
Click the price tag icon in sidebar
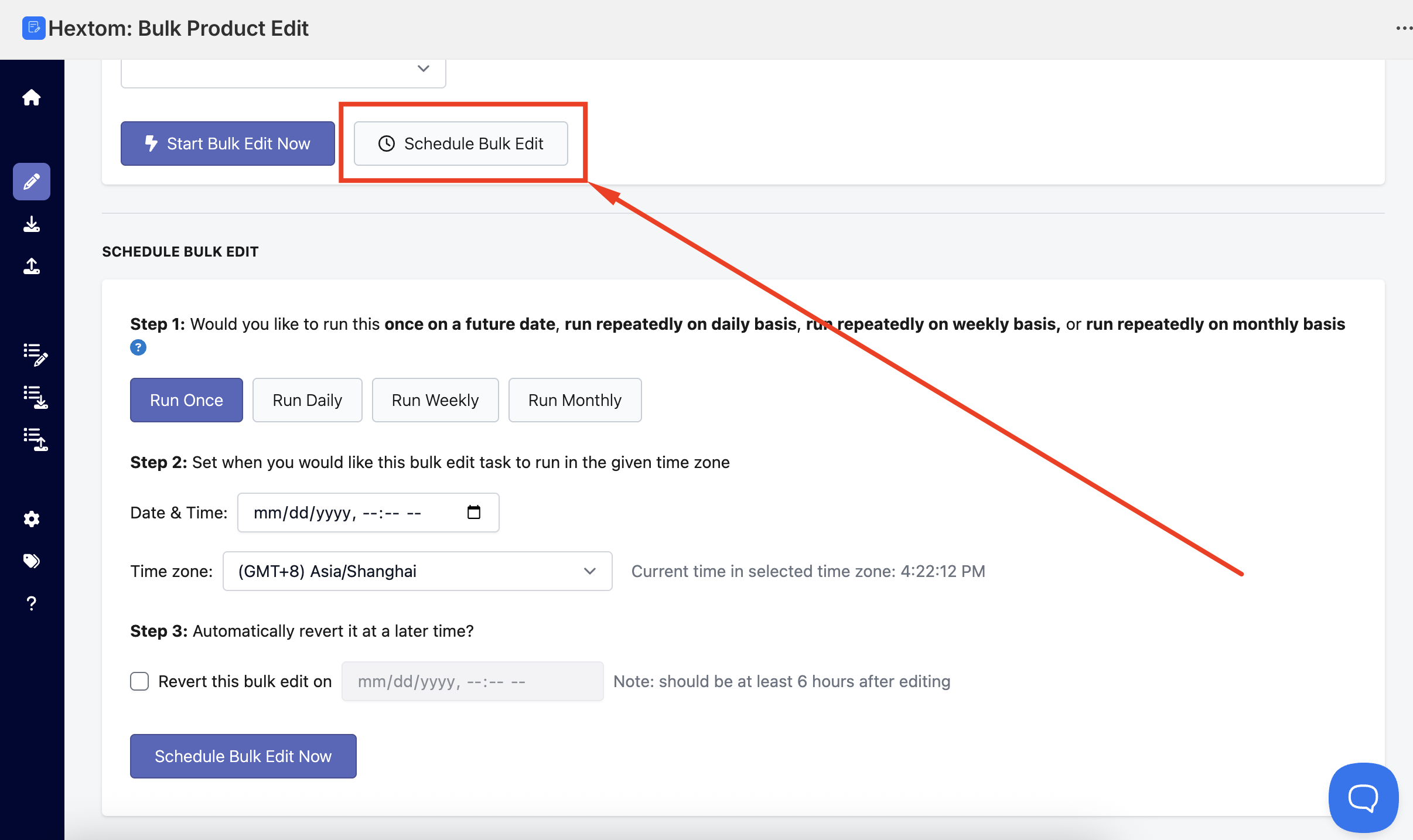32,561
